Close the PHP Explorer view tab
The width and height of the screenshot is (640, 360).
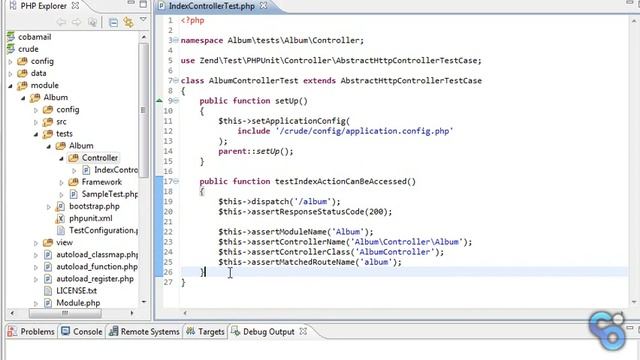(75, 6)
